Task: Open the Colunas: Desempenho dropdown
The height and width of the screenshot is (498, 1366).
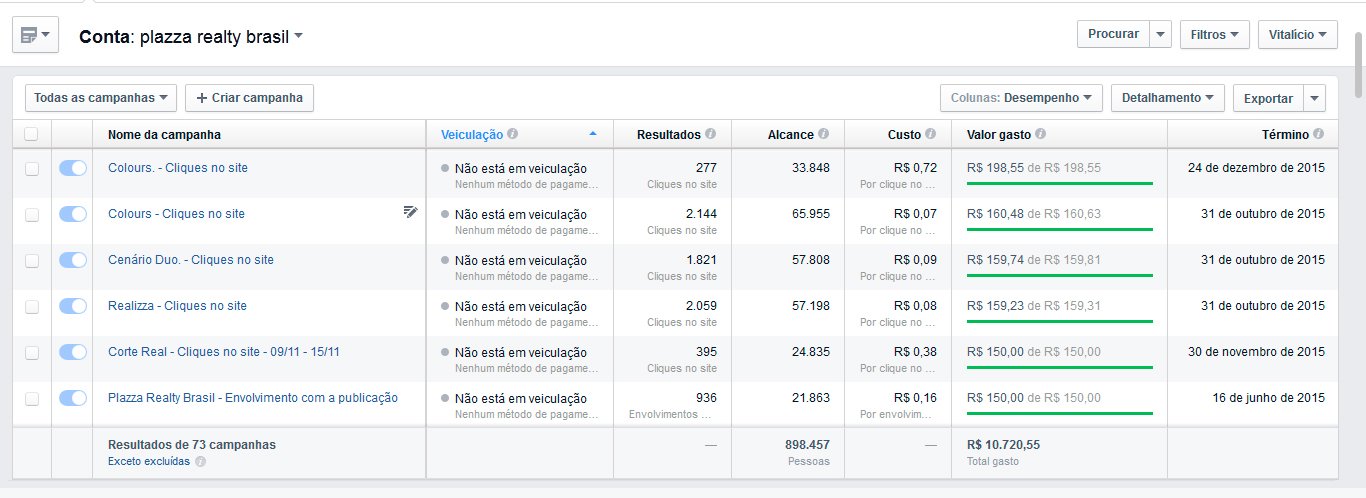Action: coord(1021,98)
